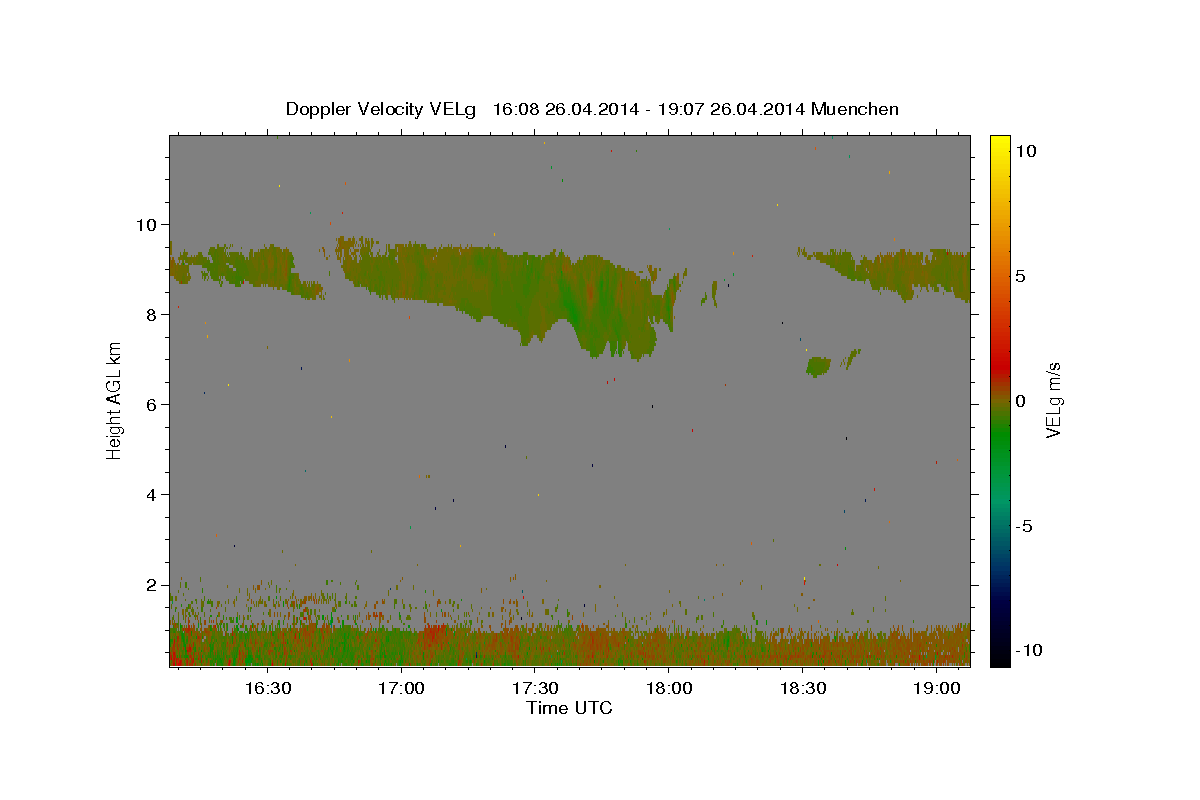Click the black bottom of the colorbar
Screen dimensions: 1200x800
(x=999, y=655)
